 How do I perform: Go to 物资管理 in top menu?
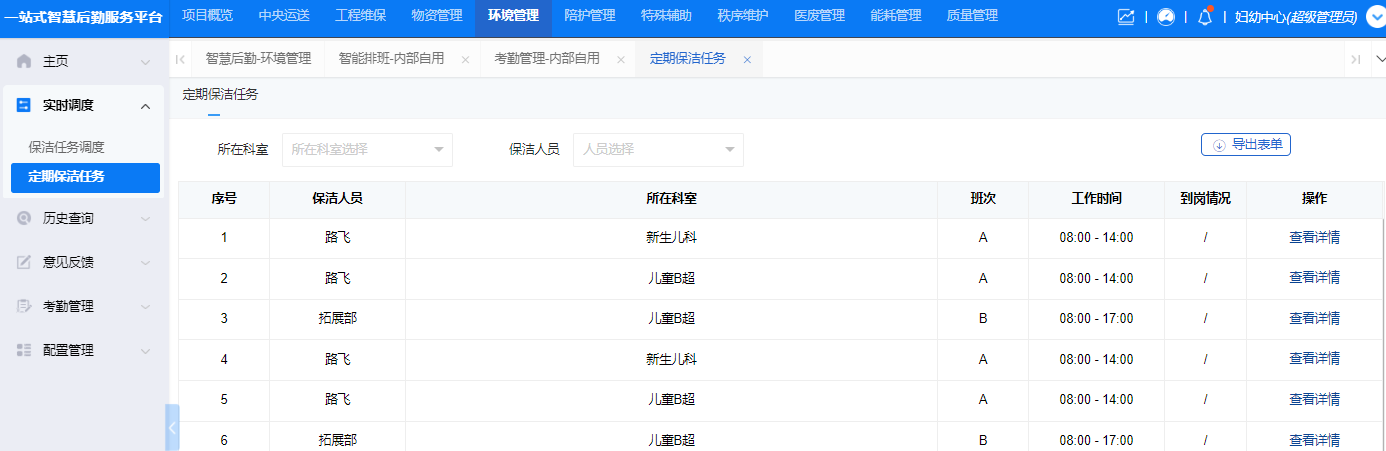437,16
